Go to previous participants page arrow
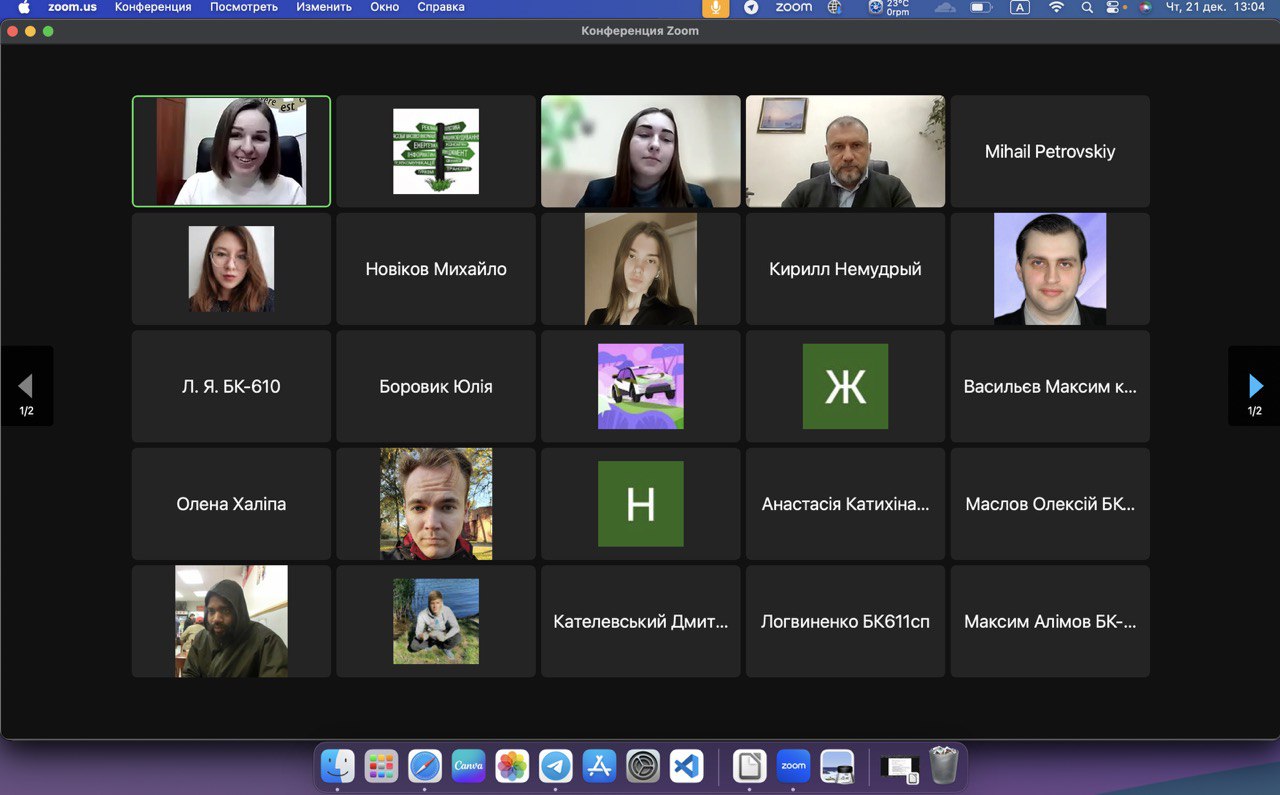 26,386
